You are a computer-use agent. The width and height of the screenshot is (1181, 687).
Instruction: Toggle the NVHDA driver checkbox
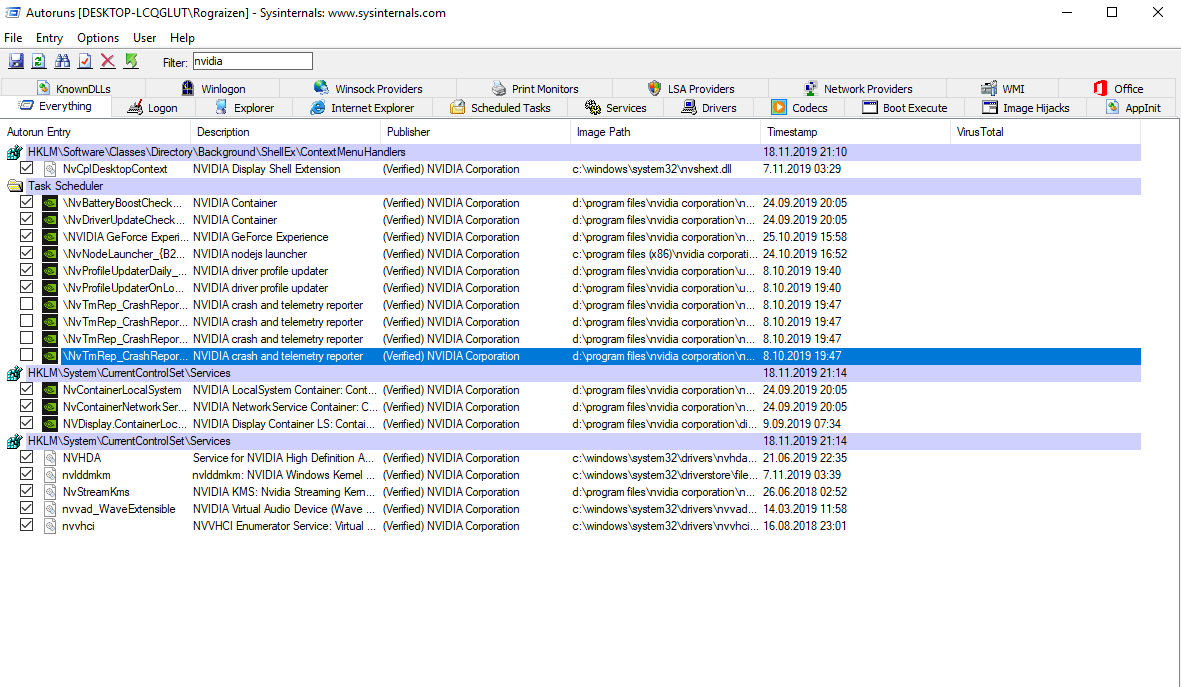pos(26,457)
